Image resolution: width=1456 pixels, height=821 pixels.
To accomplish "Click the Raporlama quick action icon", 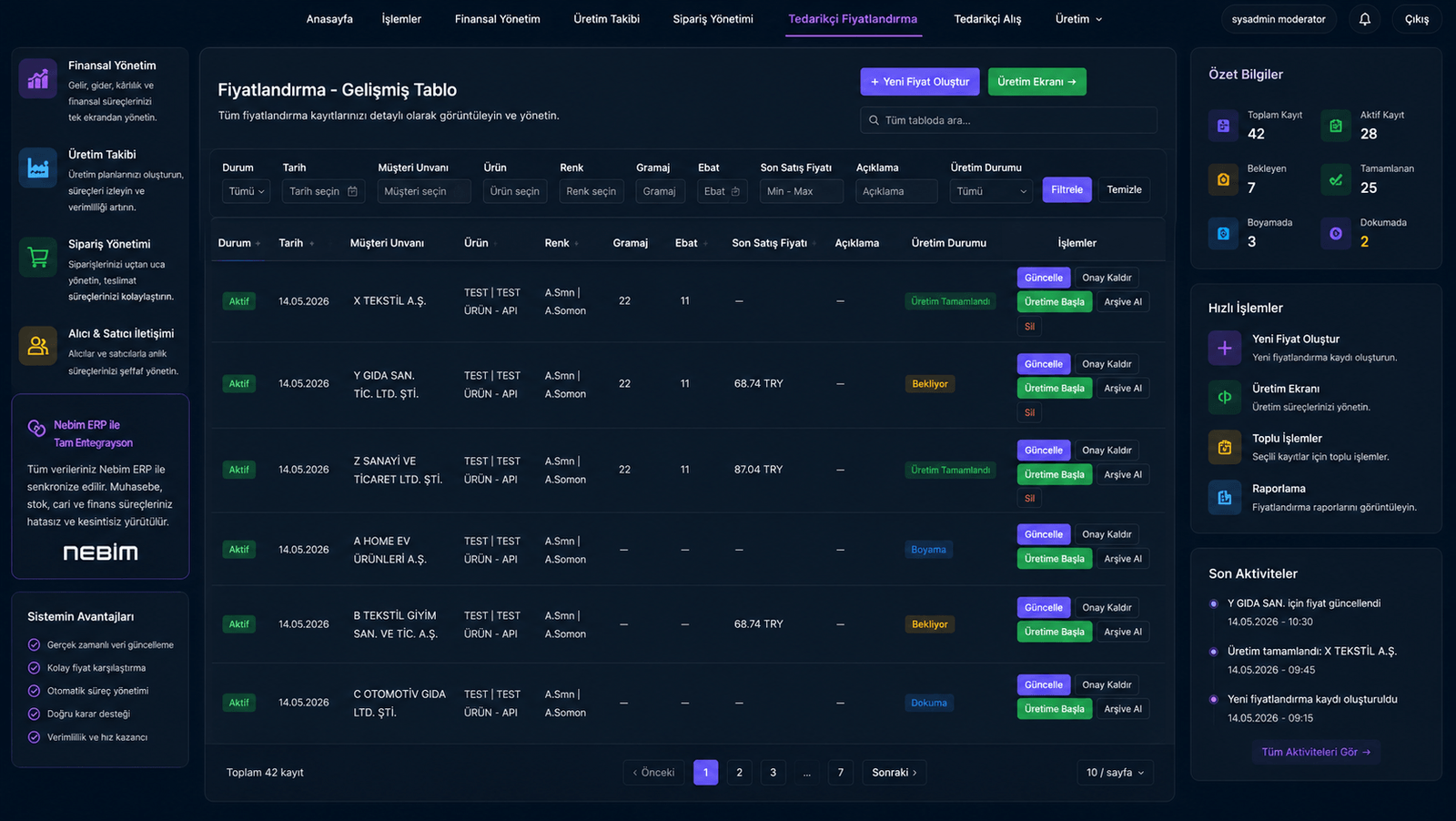I will tap(1225, 498).
